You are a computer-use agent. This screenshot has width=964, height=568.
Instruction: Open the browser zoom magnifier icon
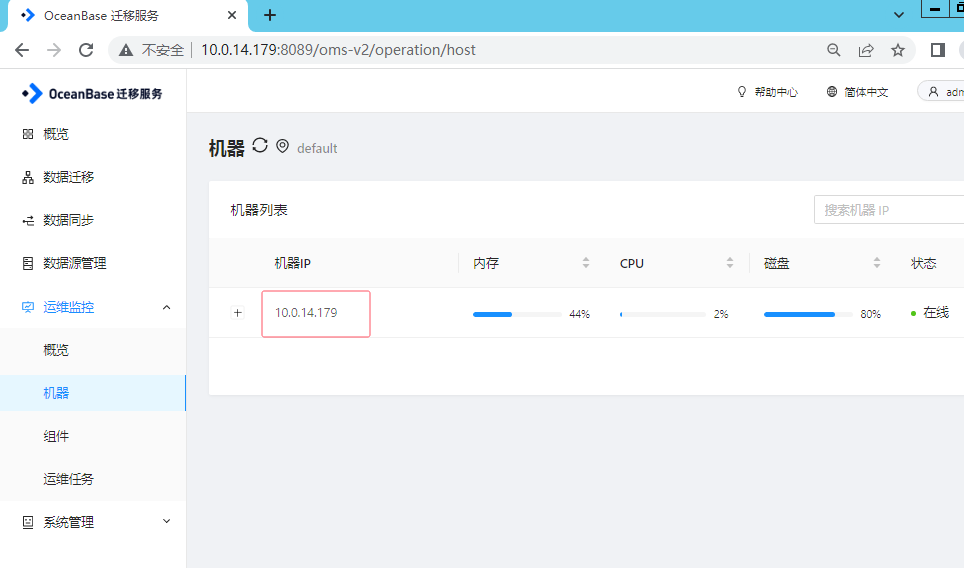834,50
